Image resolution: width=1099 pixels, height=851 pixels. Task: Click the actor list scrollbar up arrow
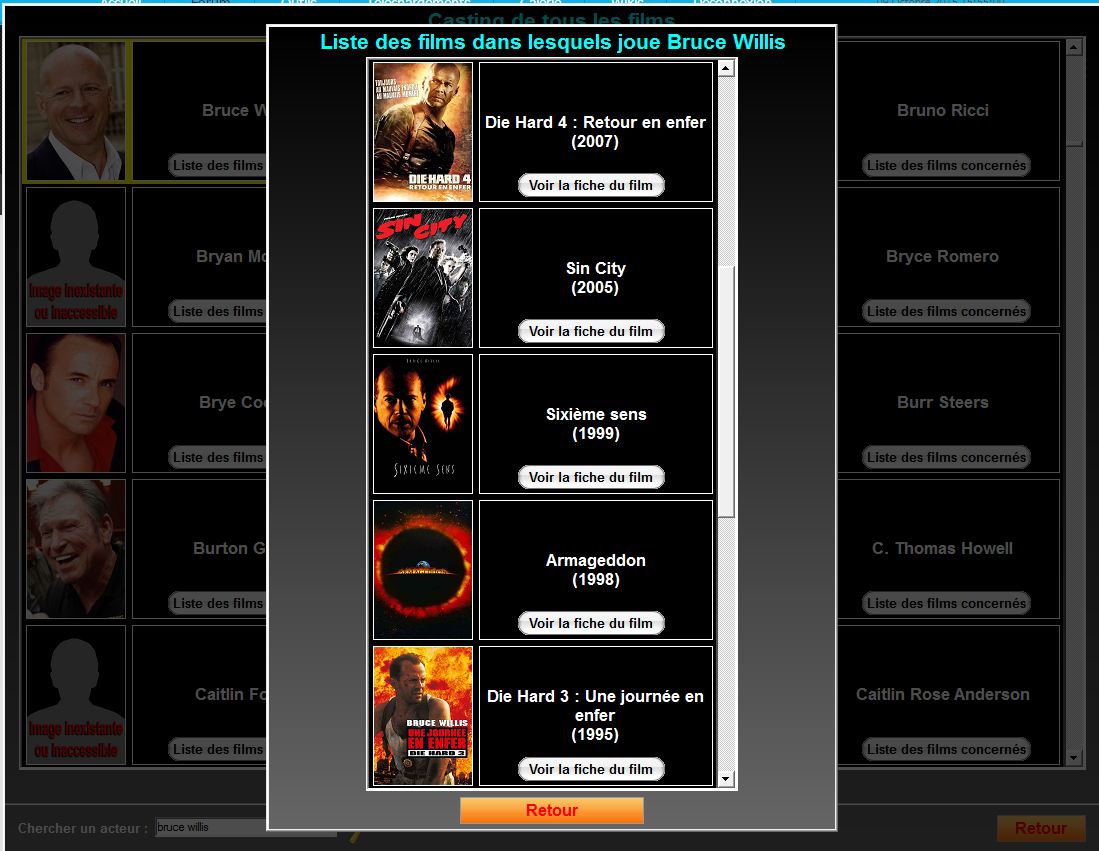(x=1074, y=47)
